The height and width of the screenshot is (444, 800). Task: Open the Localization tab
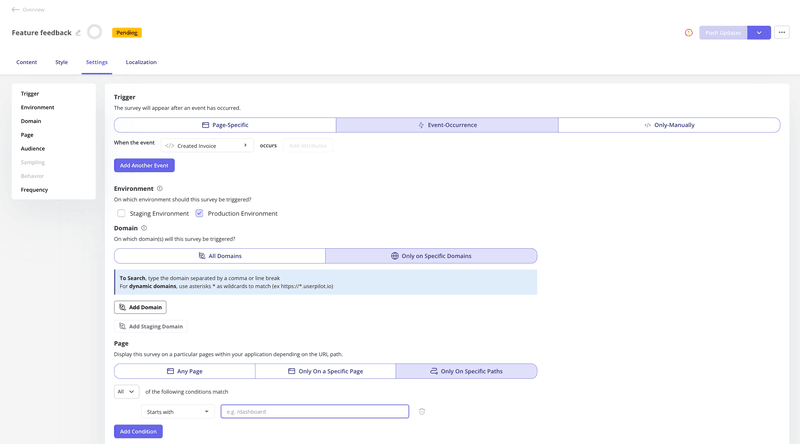tap(141, 62)
